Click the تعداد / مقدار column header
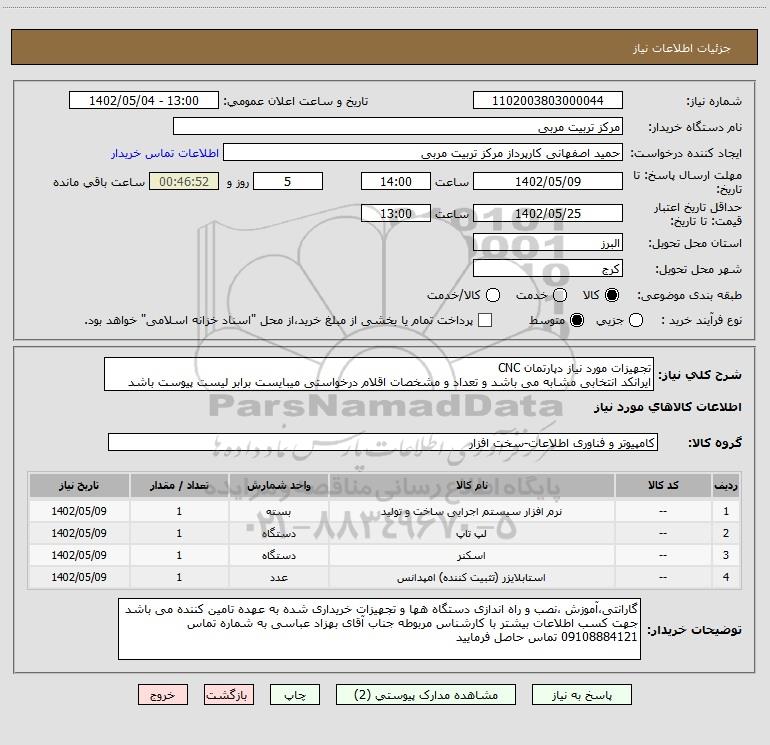This screenshot has height=745, width=770. (x=179, y=485)
